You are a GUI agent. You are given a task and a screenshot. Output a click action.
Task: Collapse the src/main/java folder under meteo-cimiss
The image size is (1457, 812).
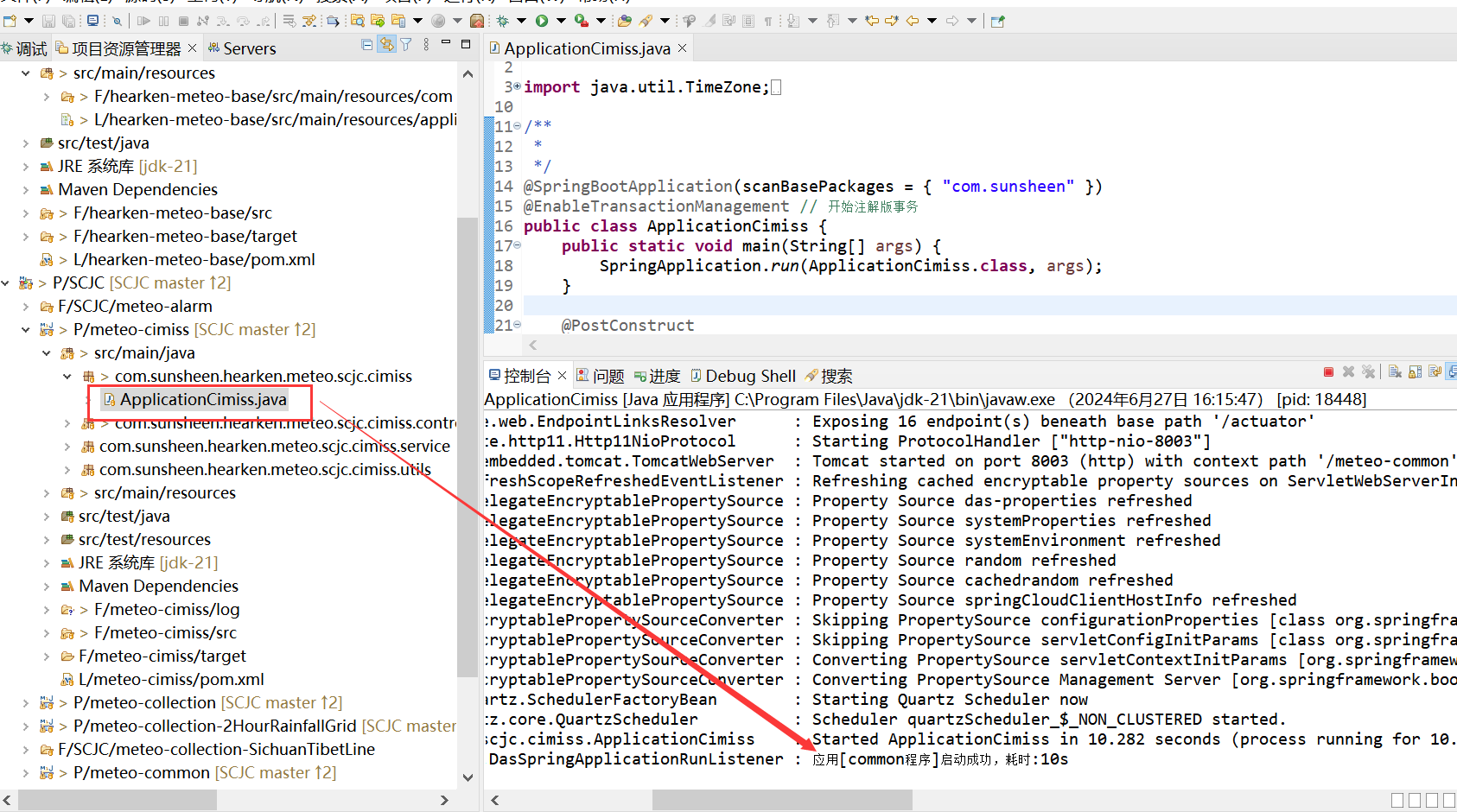[47, 352]
